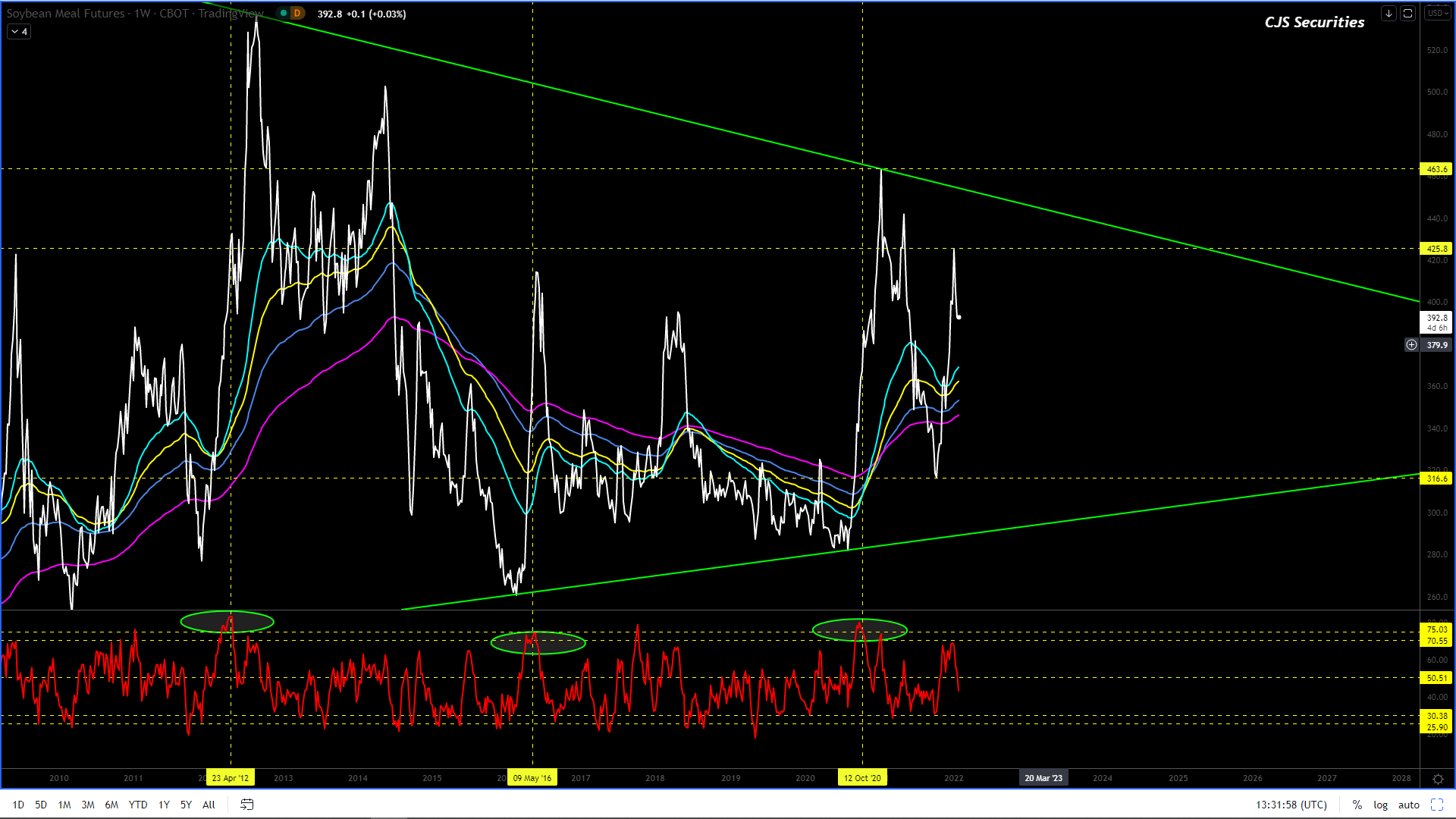The height and width of the screenshot is (819, 1456).
Task: Click the yellow 463.6 price level label
Action: [1436, 169]
